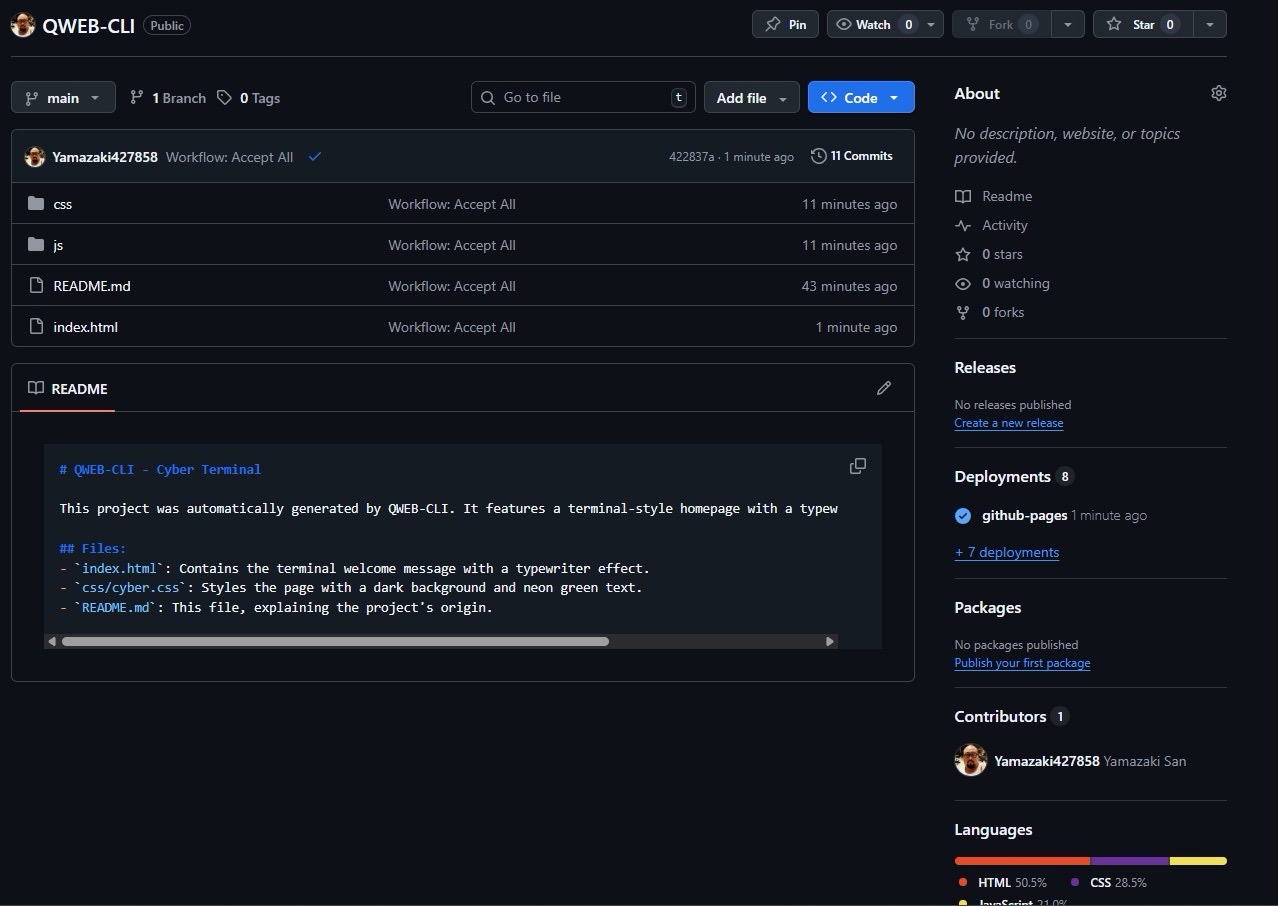Pin the repository with the Pin button
This screenshot has width=1278, height=906.
click(x=785, y=24)
